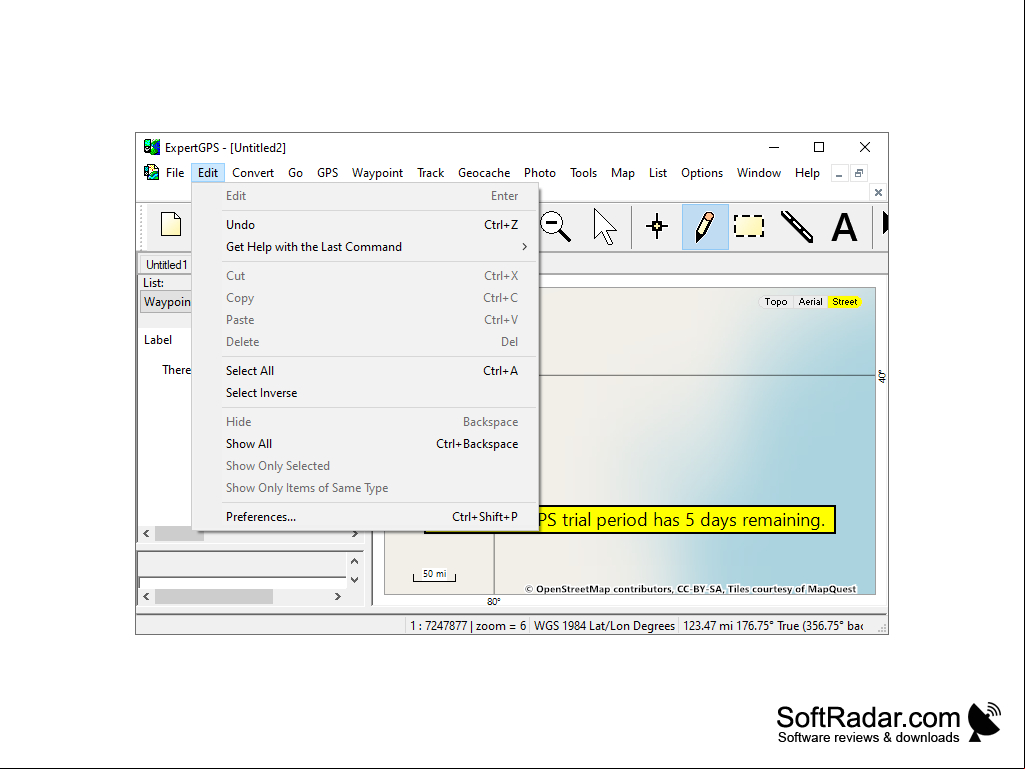1025x769 pixels.
Task: Open the Photo menu
Action: (x=539, y=173)
